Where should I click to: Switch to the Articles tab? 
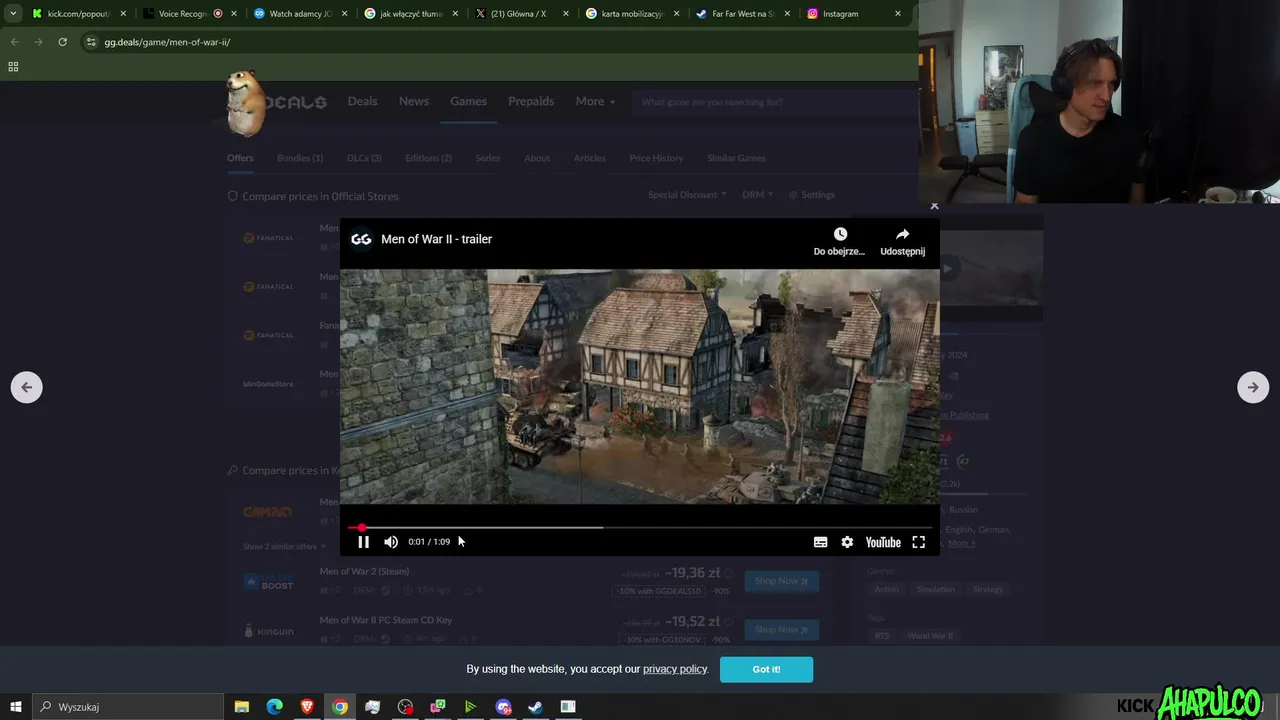tap(590, 158)
